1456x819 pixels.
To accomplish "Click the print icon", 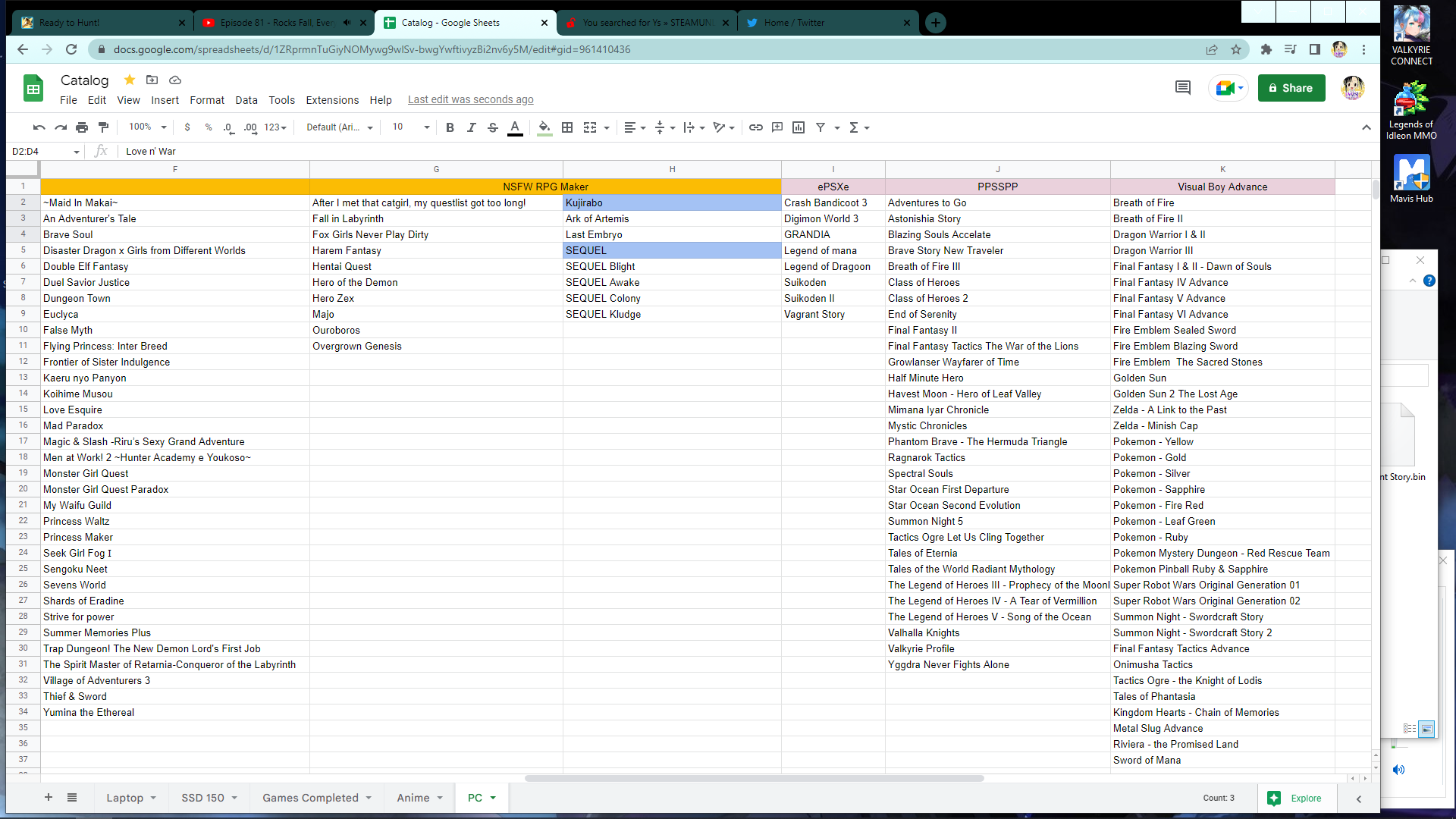I will click(82, 127).
